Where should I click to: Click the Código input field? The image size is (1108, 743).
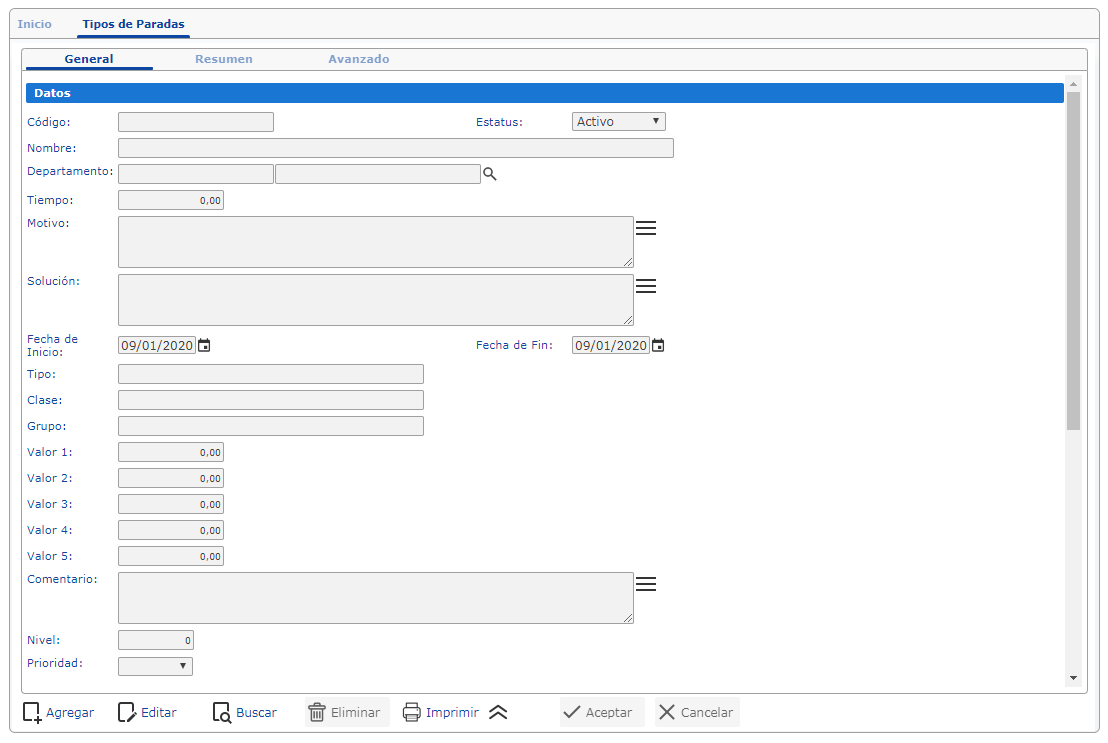click(x=195, y=122)
